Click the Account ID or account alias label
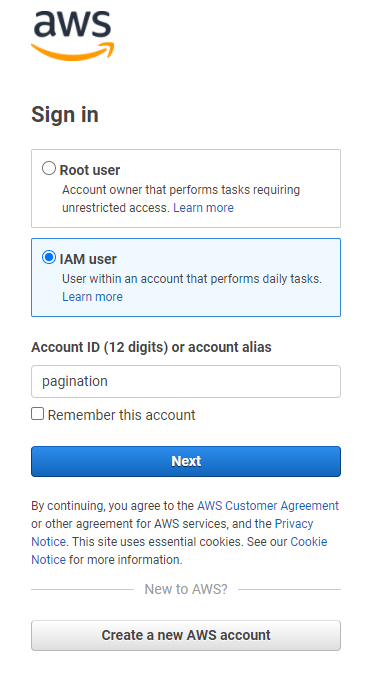Viewport: 375px width, 675px height. point(151,347)
